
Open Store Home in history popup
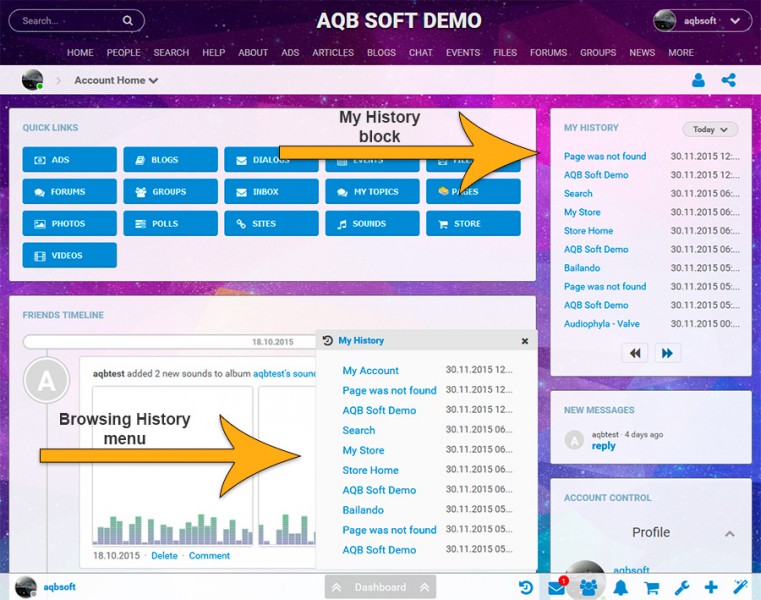point(370,470)
